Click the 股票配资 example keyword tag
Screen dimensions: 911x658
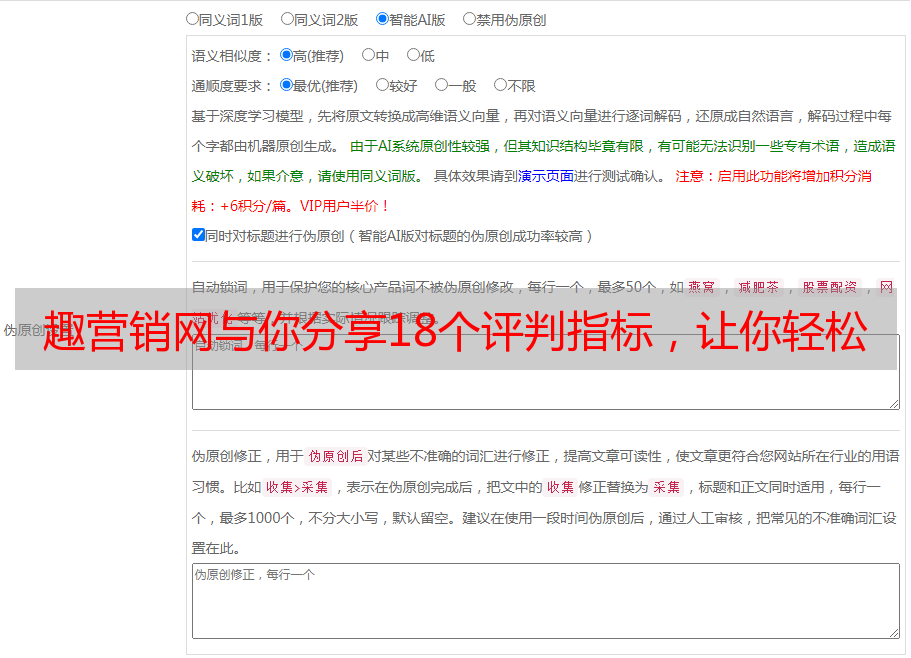[830, 287]
